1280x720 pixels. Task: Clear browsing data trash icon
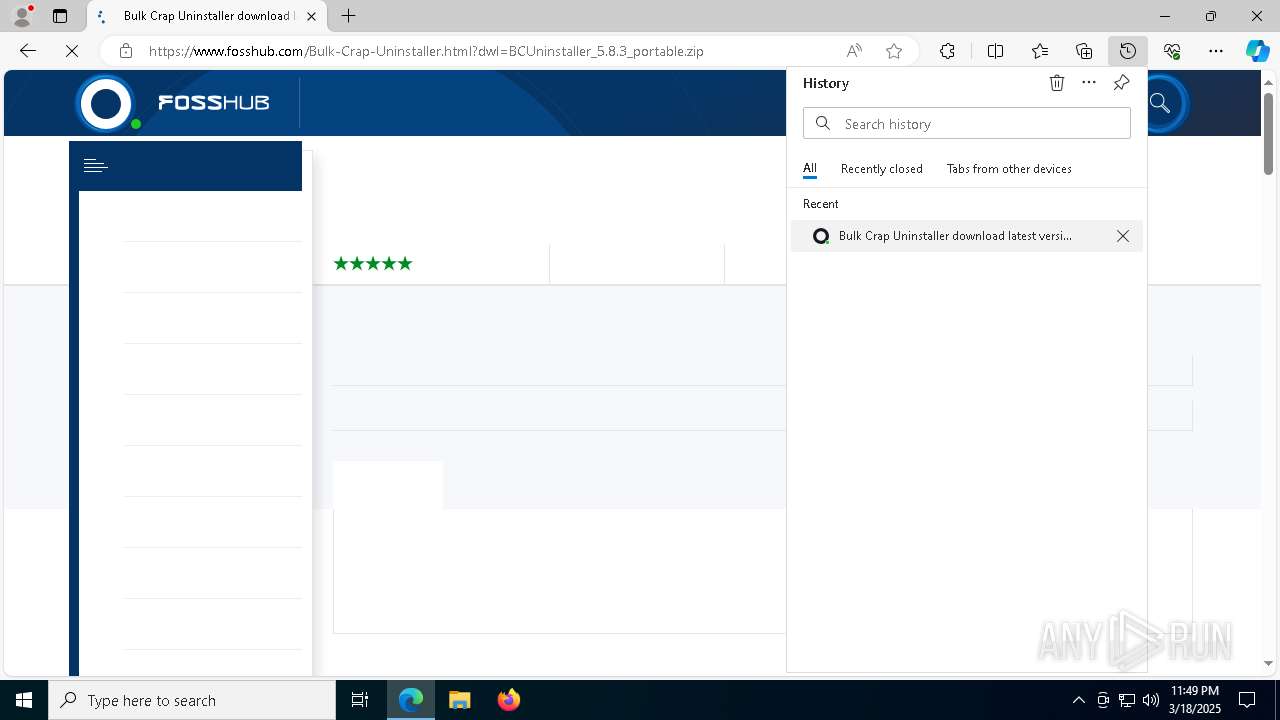1057,83
